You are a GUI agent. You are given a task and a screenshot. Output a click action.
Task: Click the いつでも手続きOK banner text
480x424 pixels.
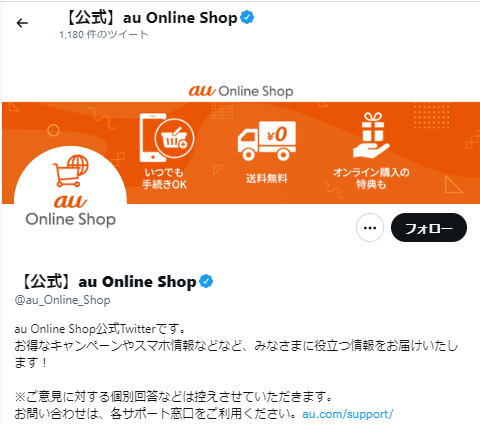pos(164,178)
